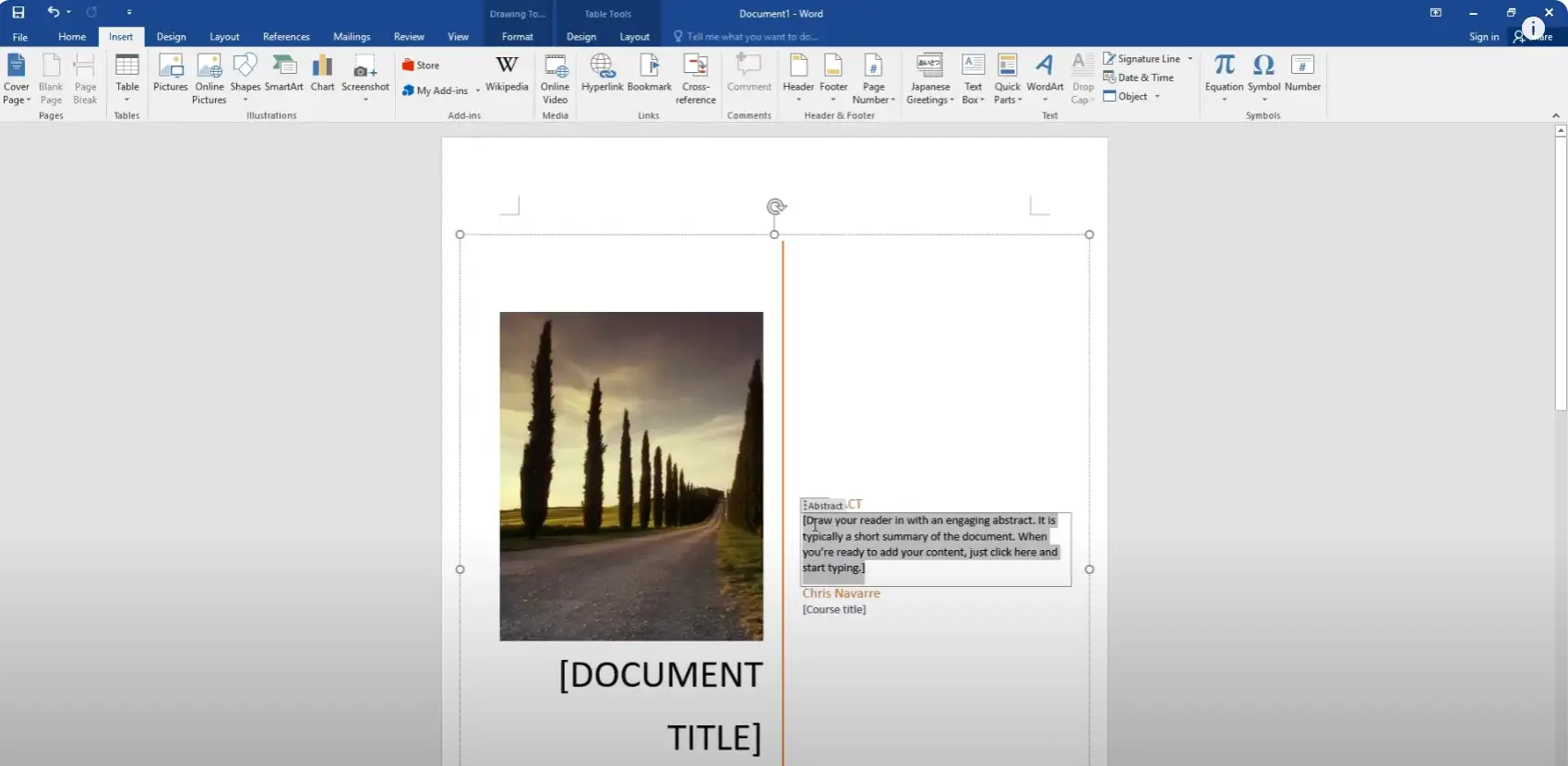
Task: Click the Tell me search field
Action: click(x=751, y=37)
